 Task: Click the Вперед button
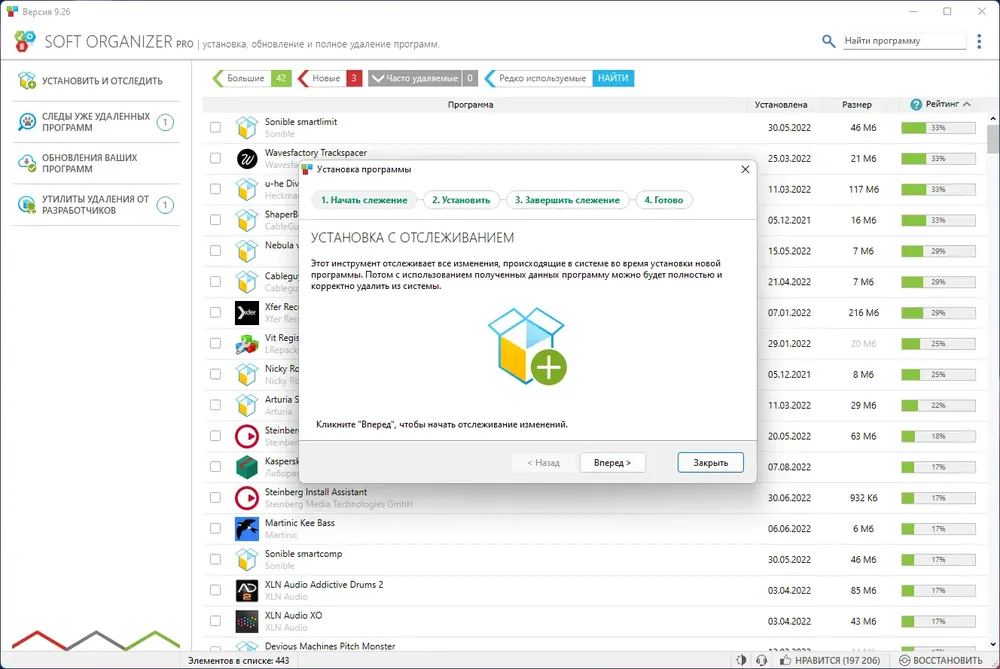(x=612, y=462)
